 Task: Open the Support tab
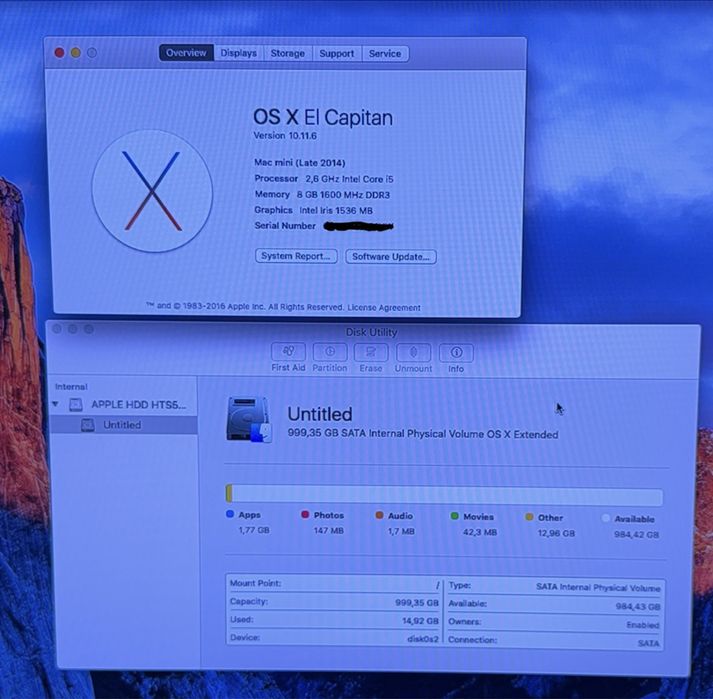click(x=336, y=54)
